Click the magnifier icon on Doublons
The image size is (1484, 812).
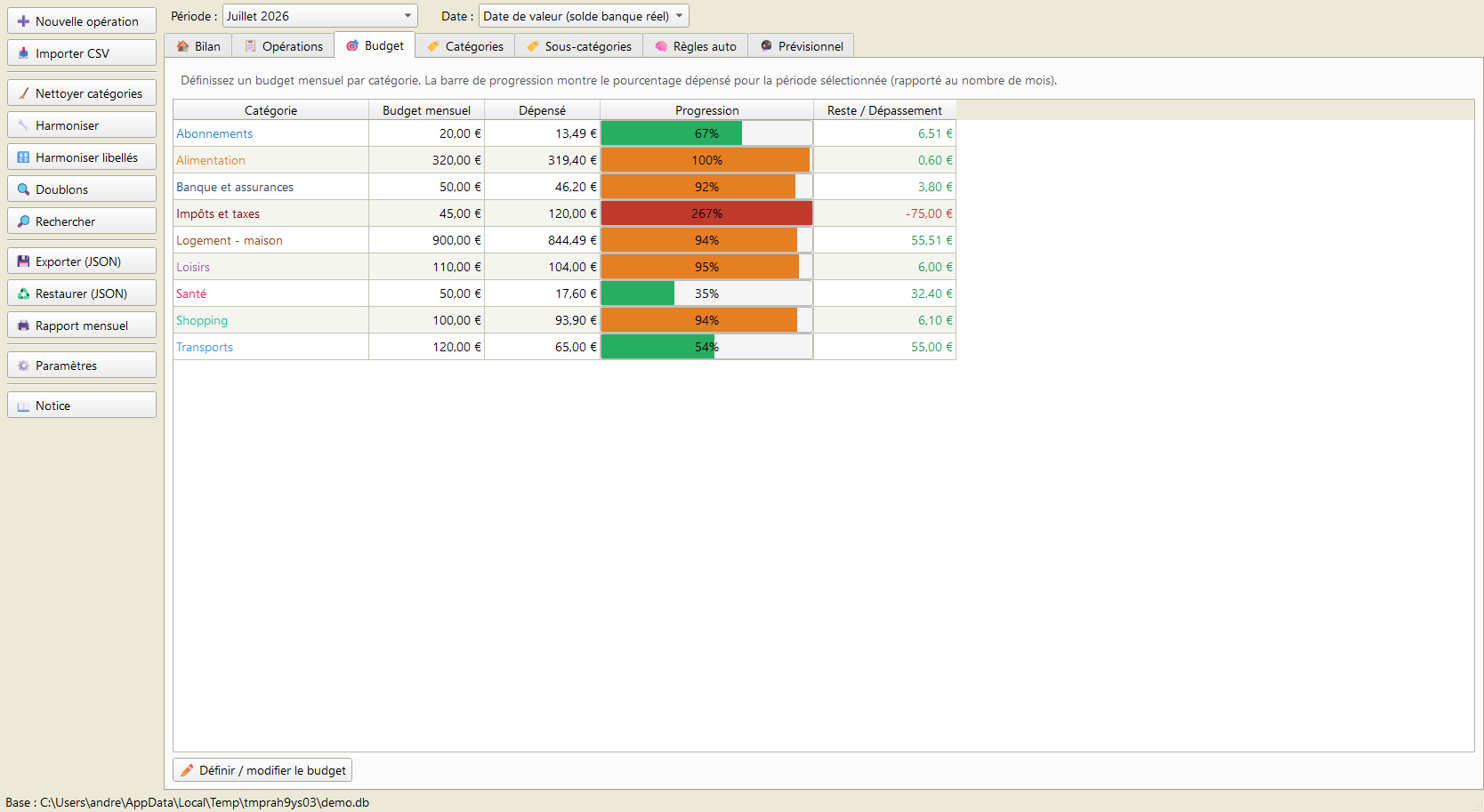(x=23, y=189)
